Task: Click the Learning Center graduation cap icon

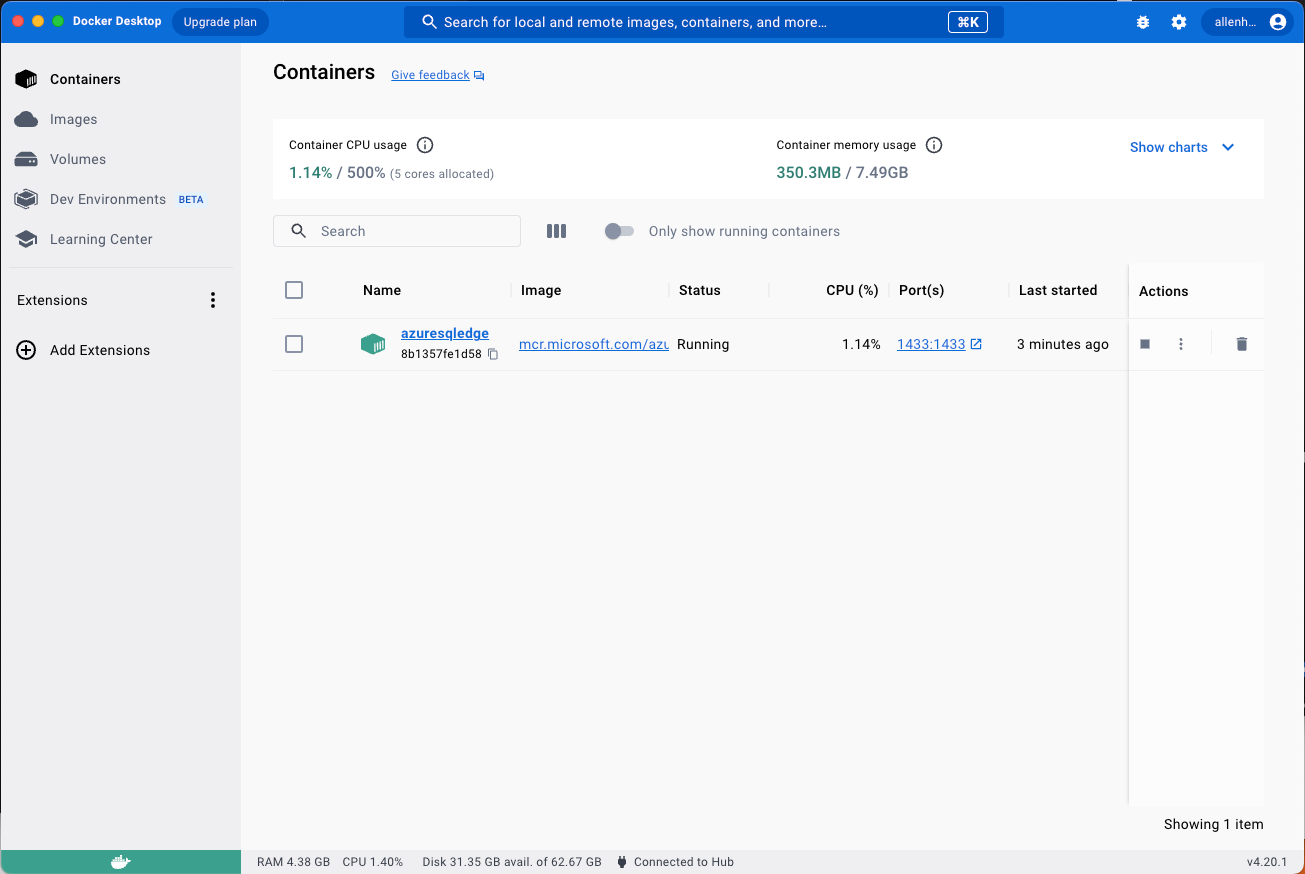Action: 26,239
